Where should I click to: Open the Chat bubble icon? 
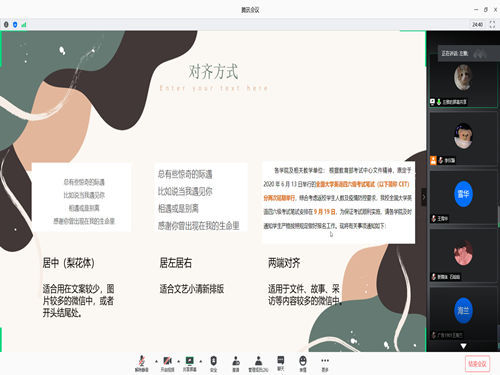pyautogui.click(x=281, y=363)
